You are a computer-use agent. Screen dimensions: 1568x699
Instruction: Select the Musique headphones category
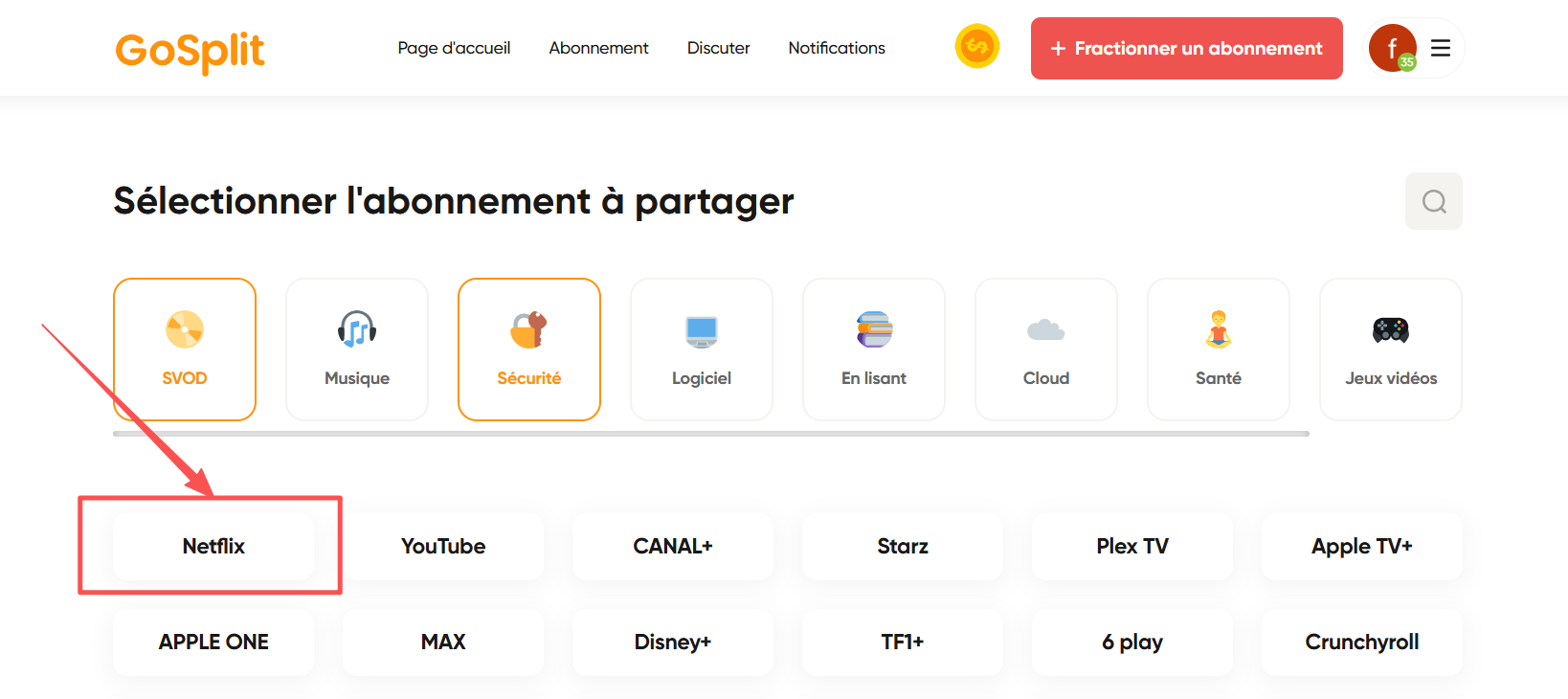(357, 349)
